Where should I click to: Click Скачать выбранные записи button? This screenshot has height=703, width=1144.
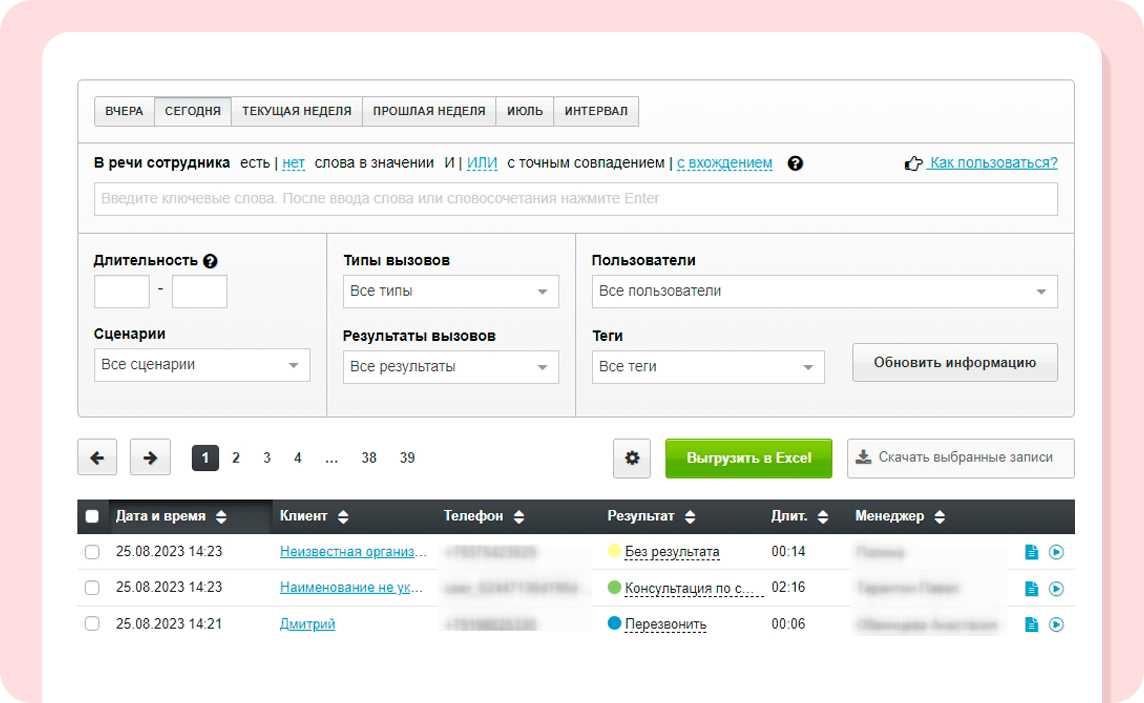pos(960,458)
